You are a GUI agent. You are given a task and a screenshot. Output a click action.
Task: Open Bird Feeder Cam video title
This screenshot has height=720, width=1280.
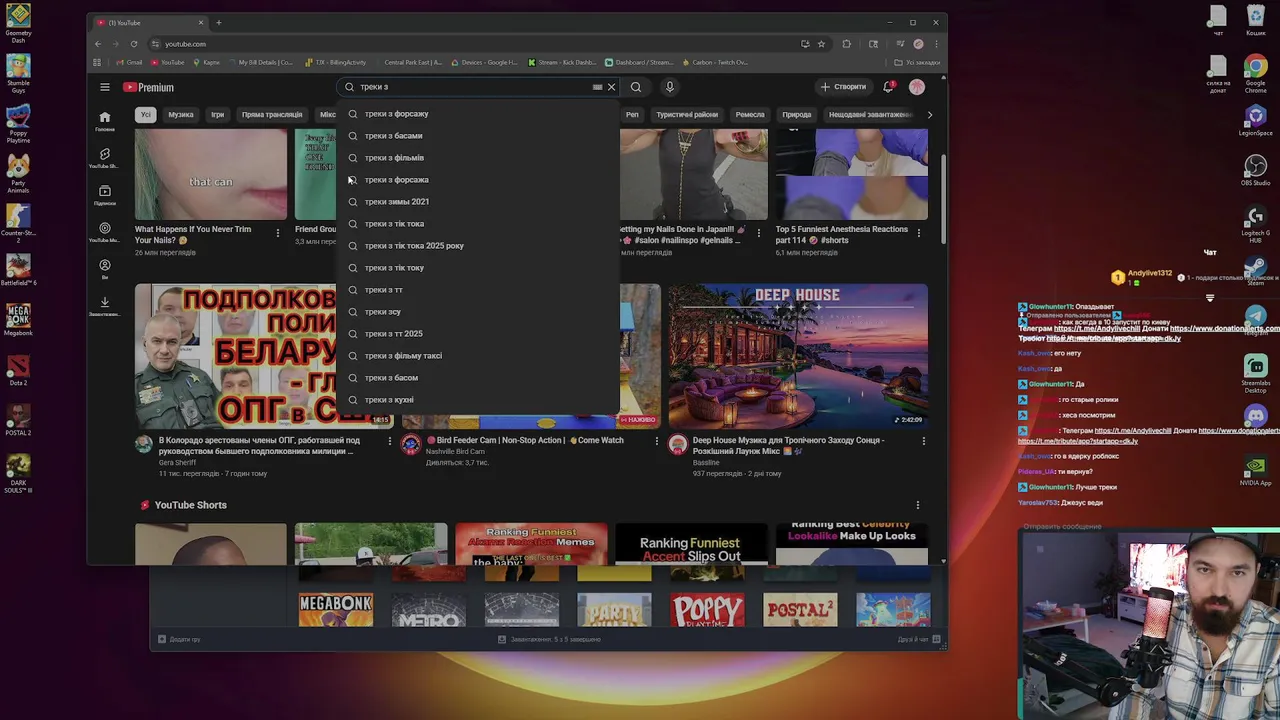(524, 440)
